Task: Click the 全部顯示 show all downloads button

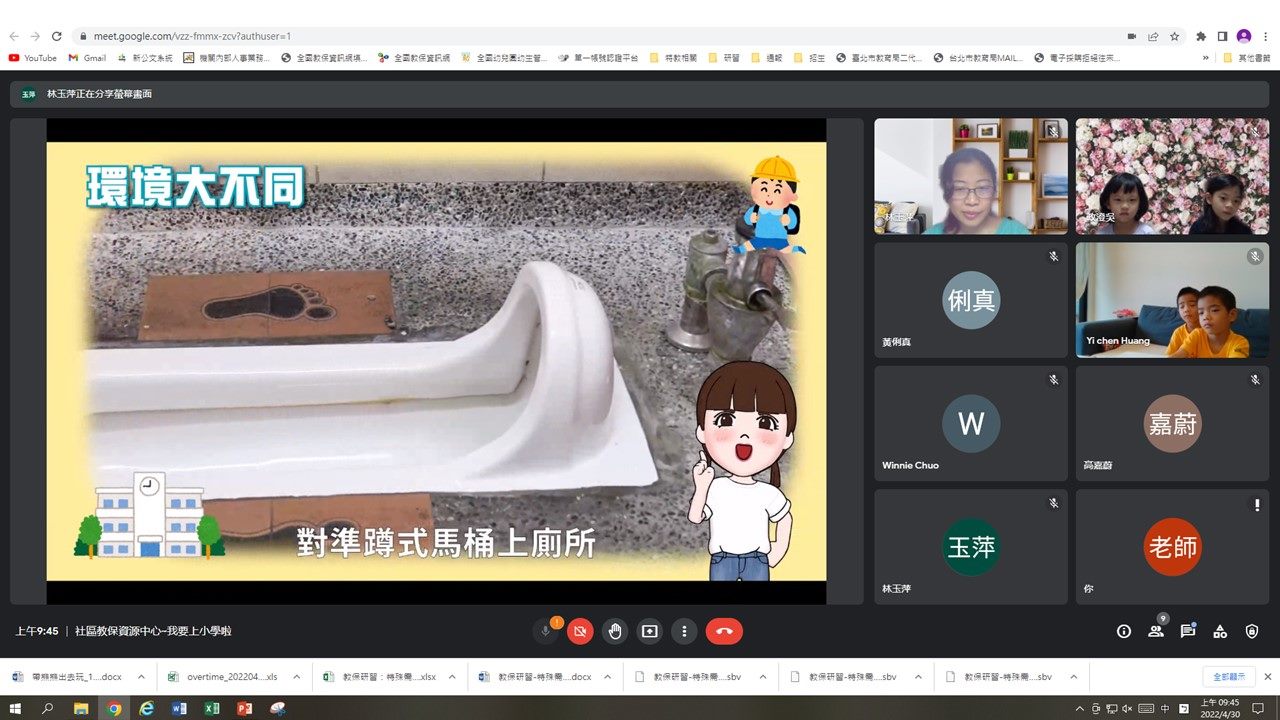Action: pos(1228,677)
